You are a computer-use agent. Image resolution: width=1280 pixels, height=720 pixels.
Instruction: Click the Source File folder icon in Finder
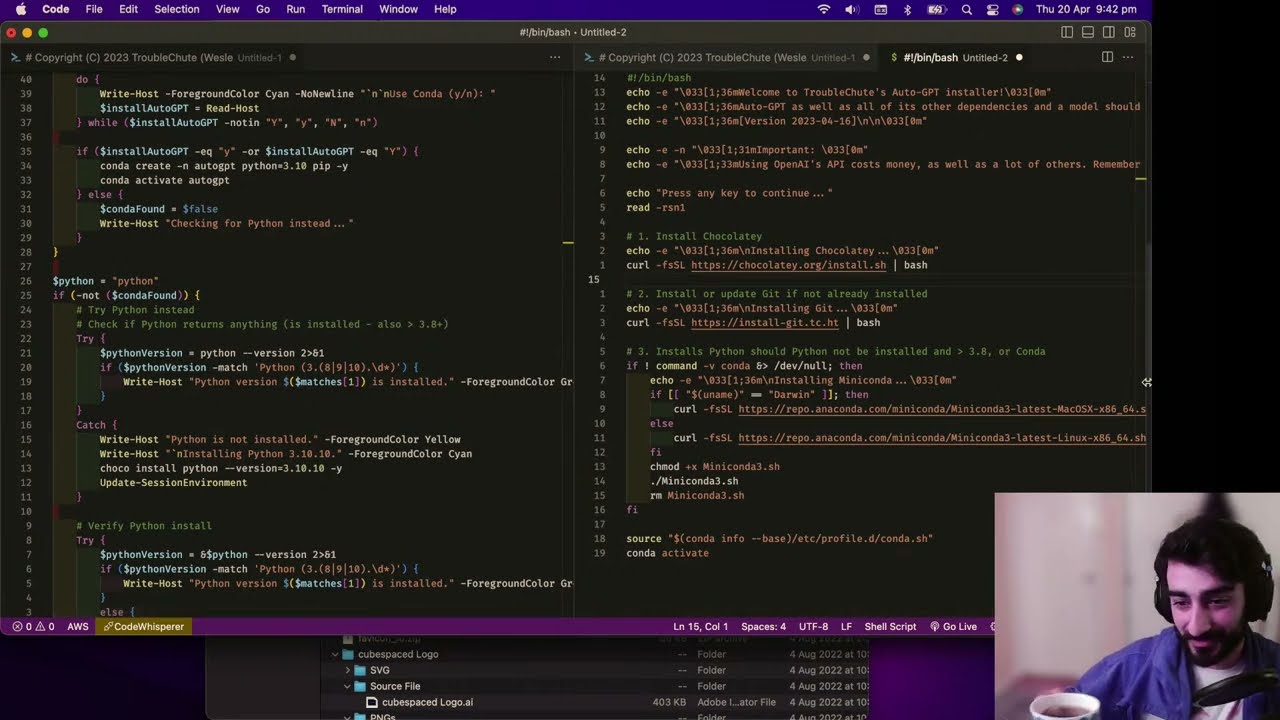[361, 686]
